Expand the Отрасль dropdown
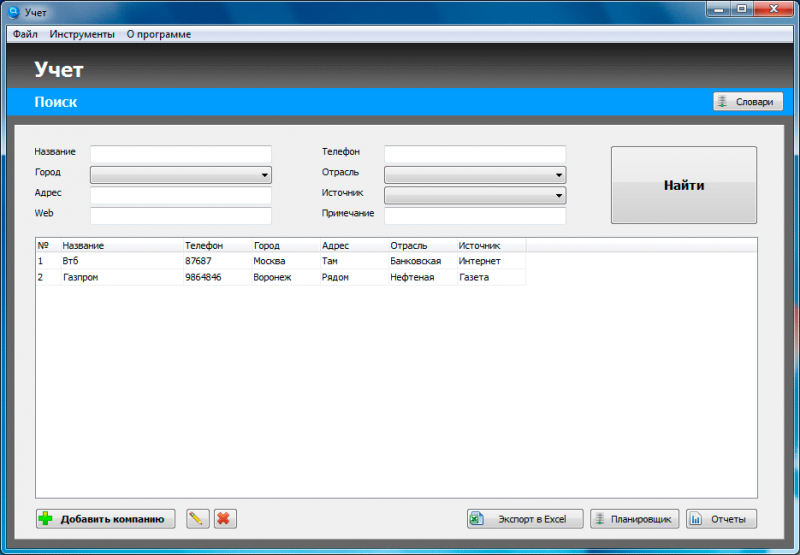Image resolution: width=800 pixels, height=555 pixels. point(475,175)
